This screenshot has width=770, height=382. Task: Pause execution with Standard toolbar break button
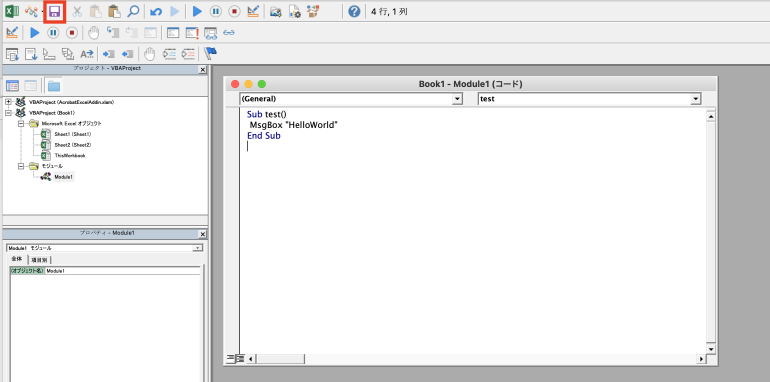click(216, 11)
